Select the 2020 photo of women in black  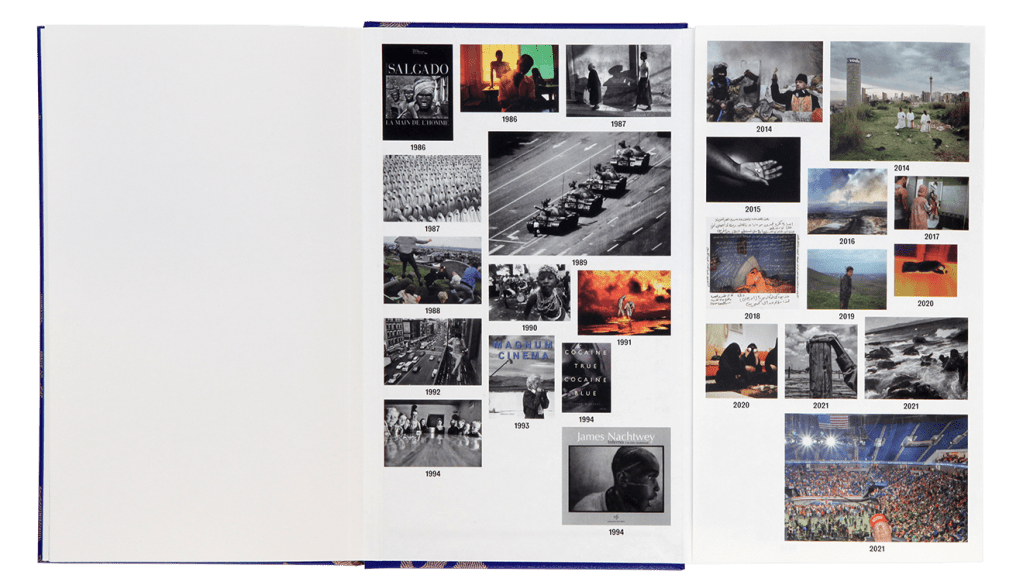(741, 360)
